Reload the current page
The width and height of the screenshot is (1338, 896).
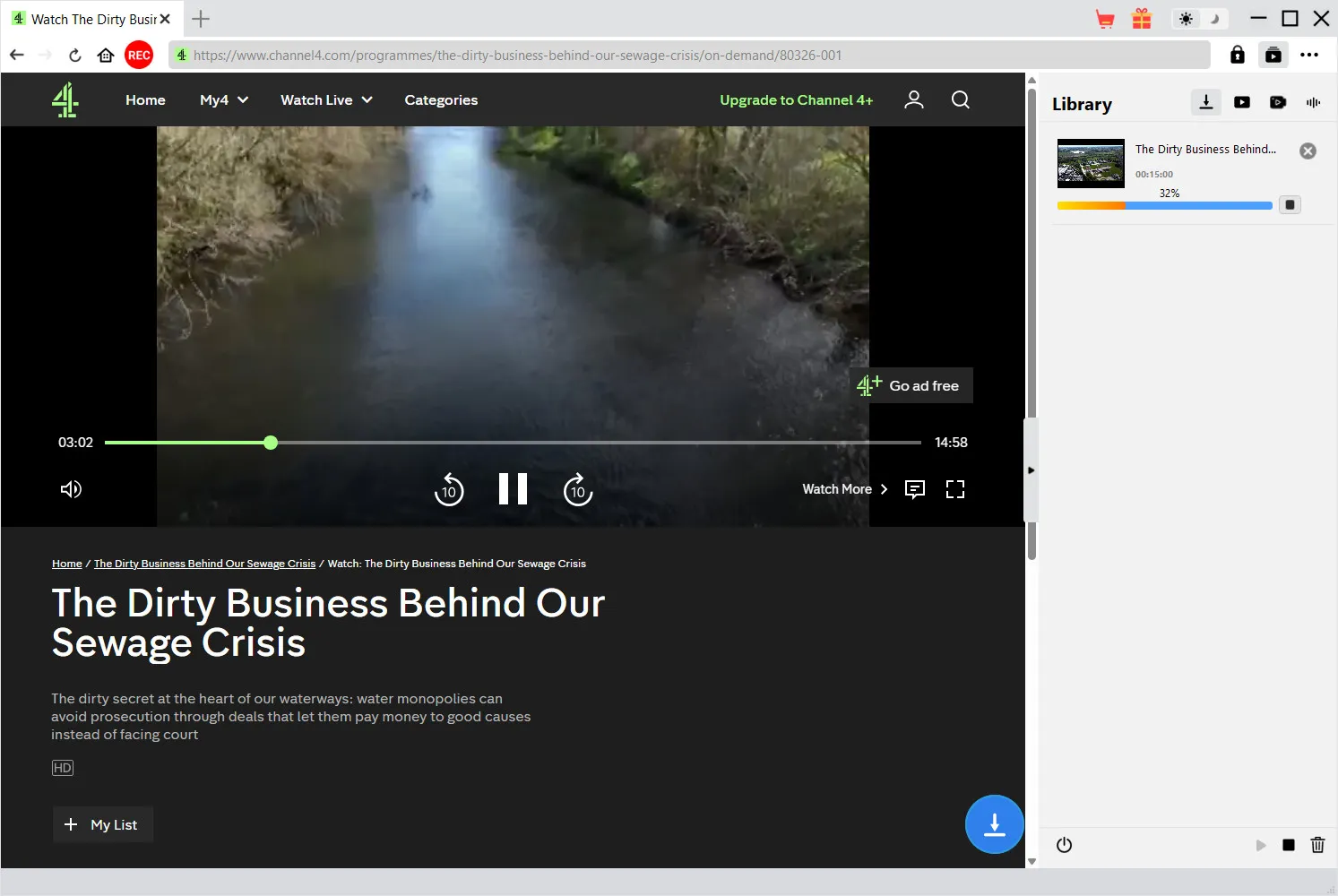click(75, 55)
